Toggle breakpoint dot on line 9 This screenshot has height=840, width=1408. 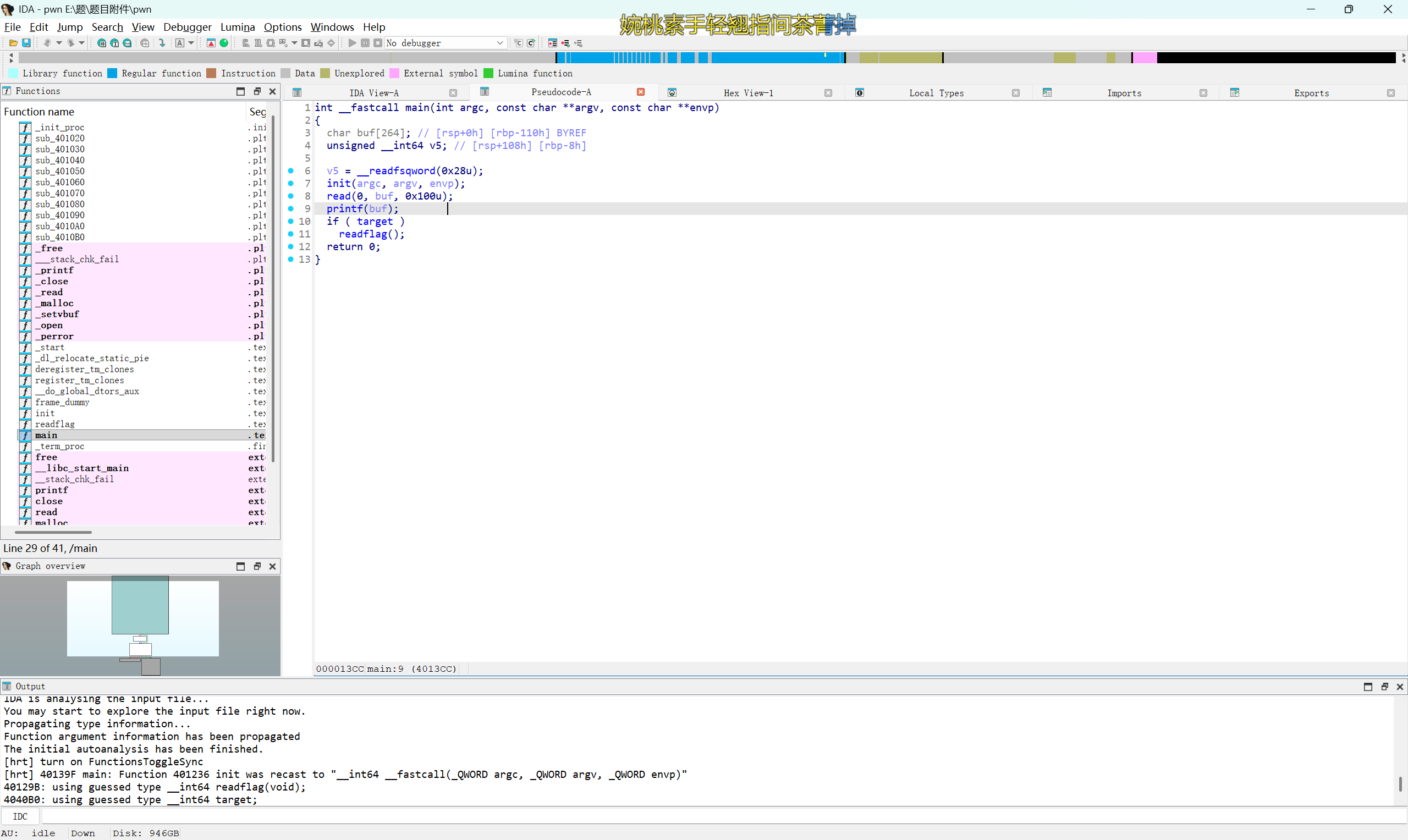pos(291,208)
